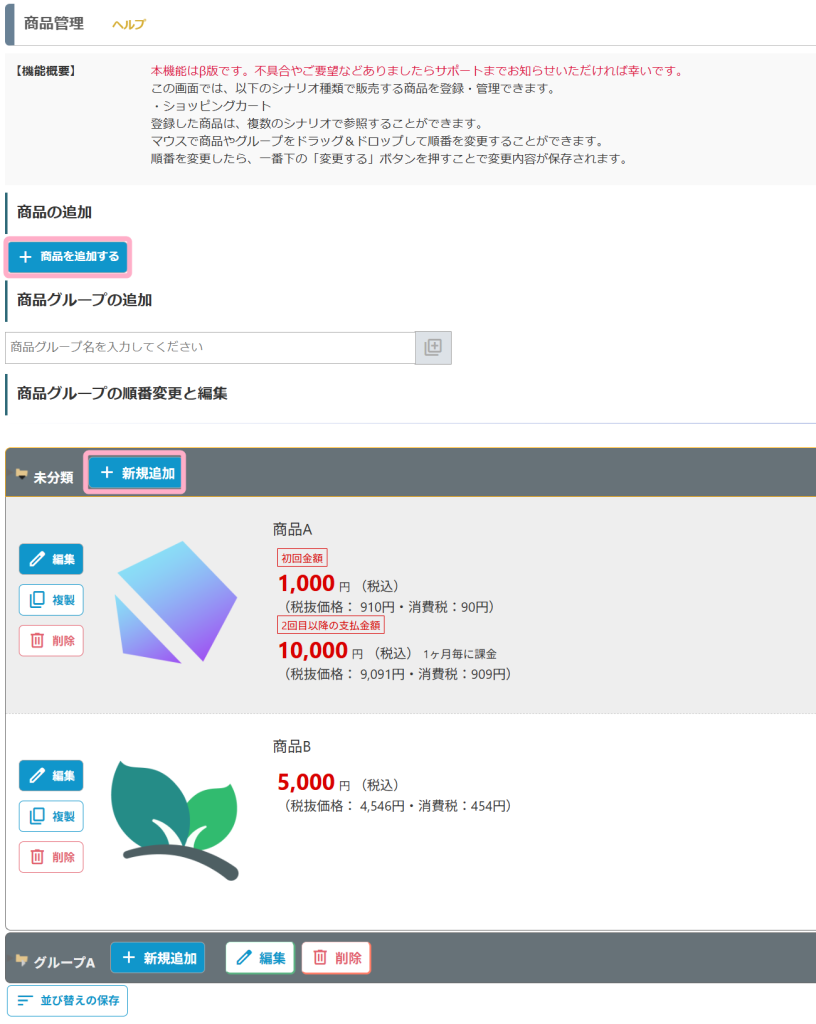The image size is (816, 1024).
Task: Edit 商品B with the 編集 button
Action: tap(52, 776)
